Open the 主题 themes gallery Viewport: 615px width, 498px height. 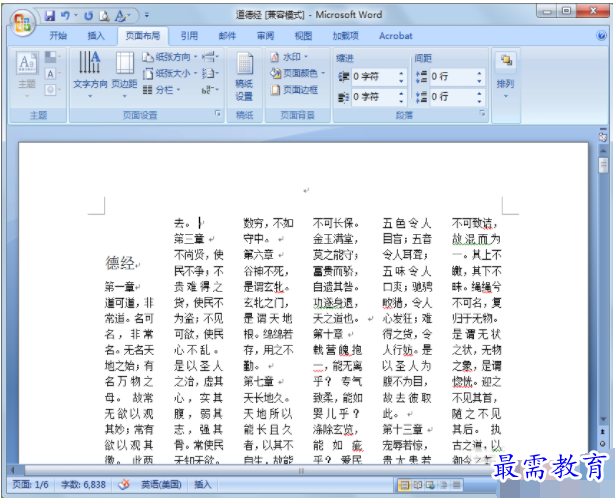tap(27, 75)
